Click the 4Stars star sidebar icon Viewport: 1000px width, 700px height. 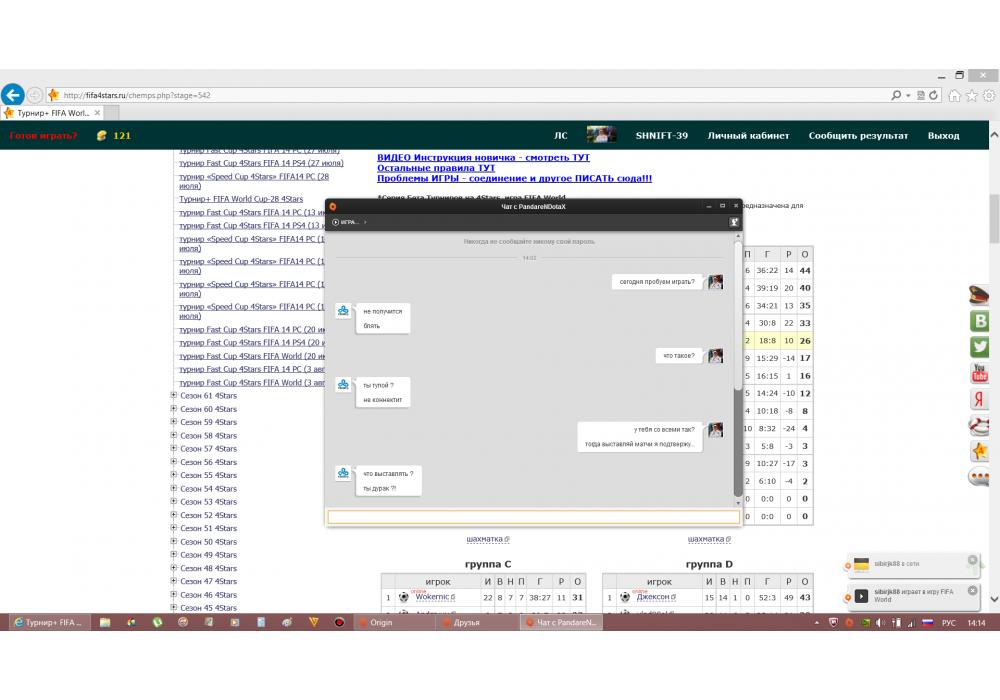(979, 451)
